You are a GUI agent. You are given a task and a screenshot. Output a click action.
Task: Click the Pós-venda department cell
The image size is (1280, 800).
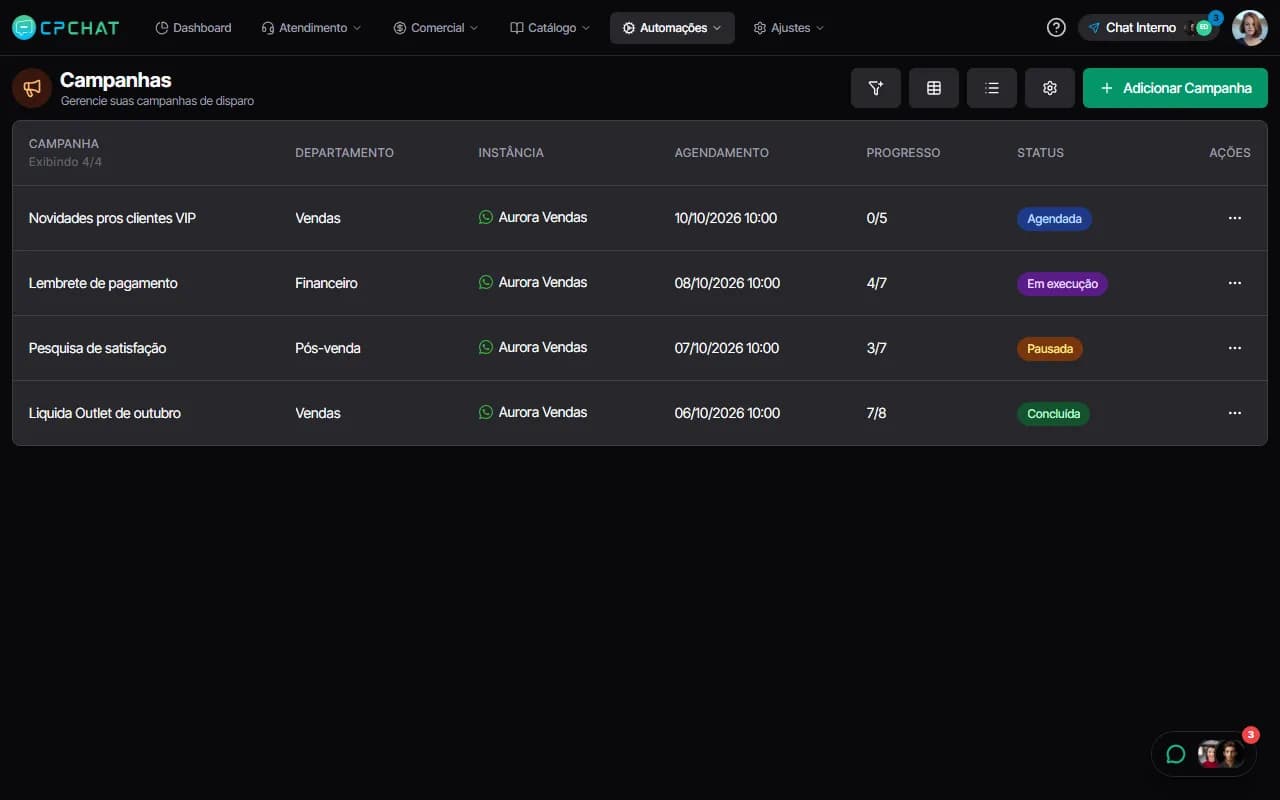[328, 348]
